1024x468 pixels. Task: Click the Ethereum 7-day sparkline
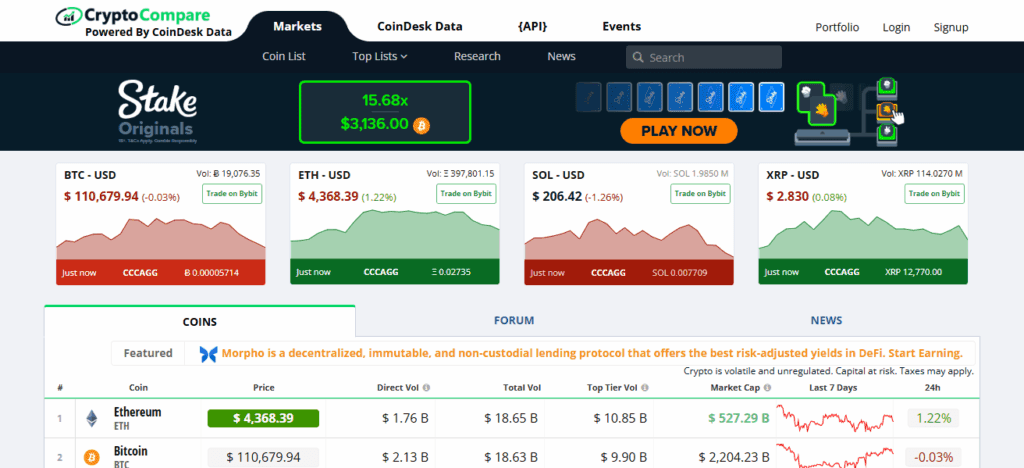(835, 418)
